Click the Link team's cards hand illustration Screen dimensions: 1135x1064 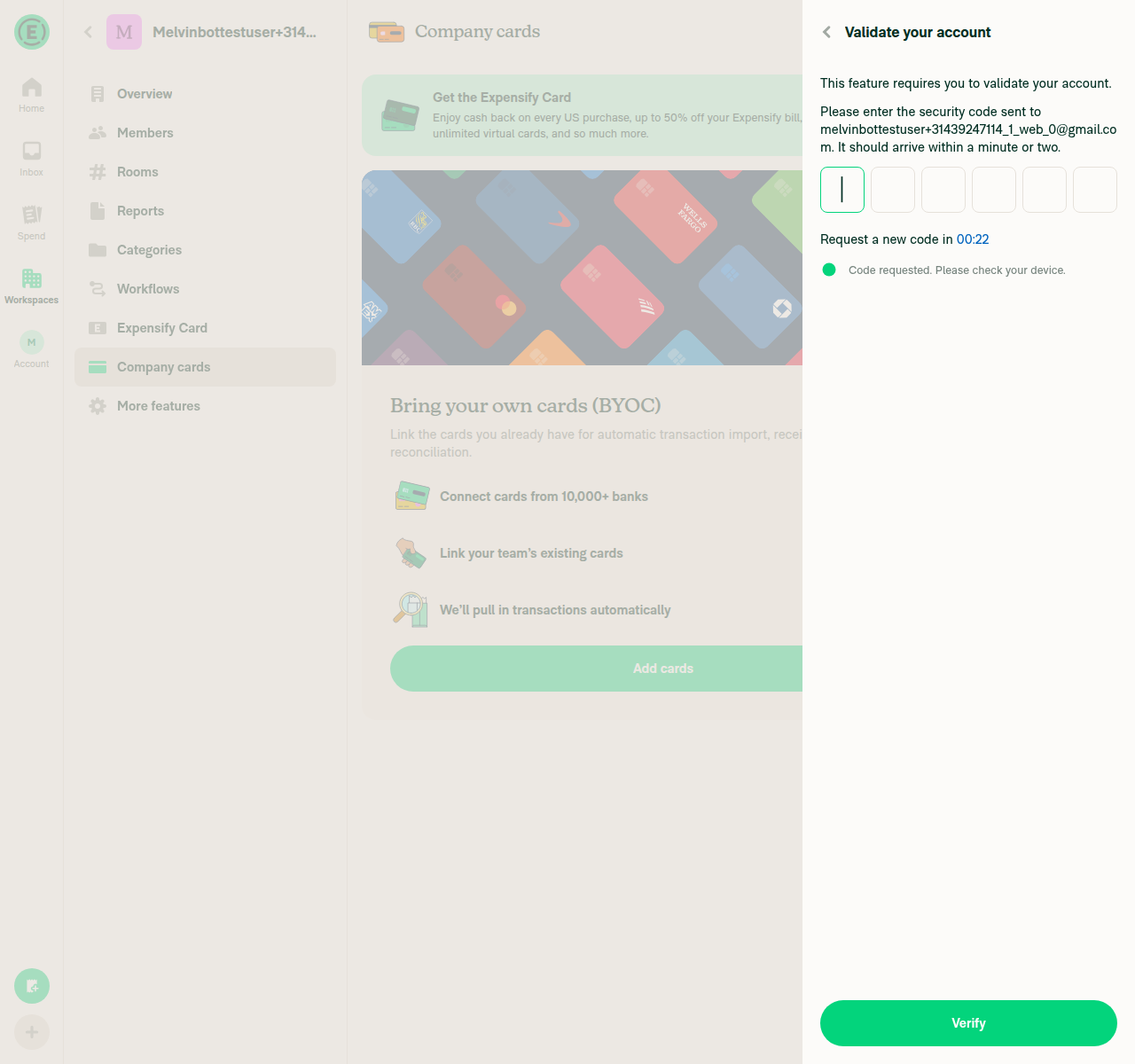(x=412, y=553)
